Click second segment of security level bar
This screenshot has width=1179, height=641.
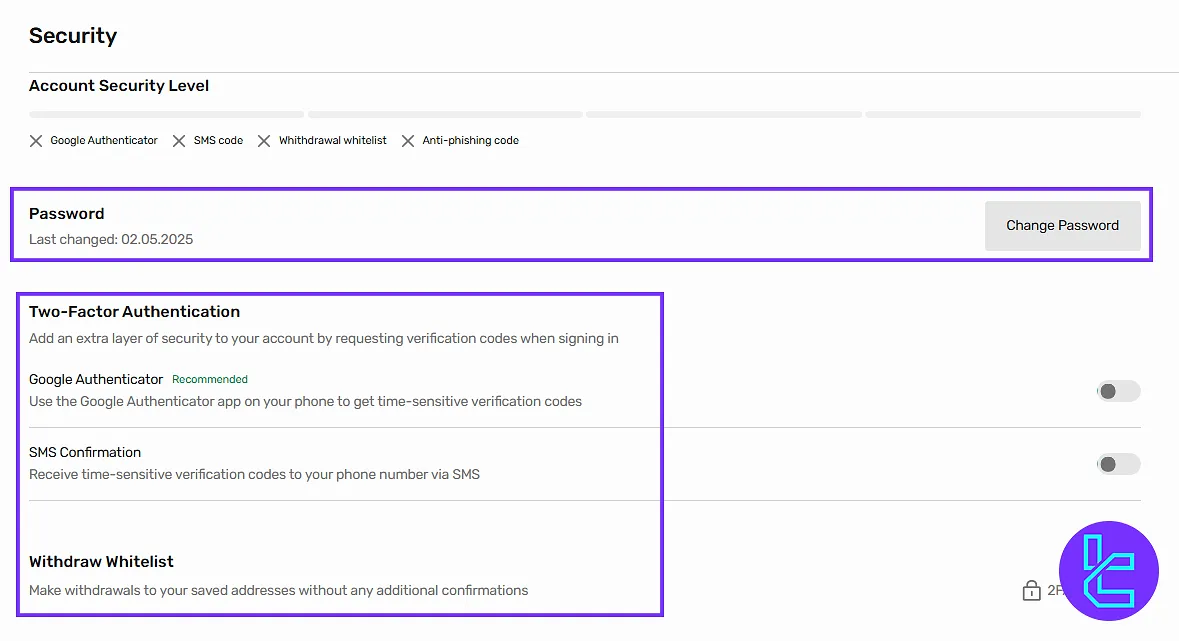click(445, 115)
